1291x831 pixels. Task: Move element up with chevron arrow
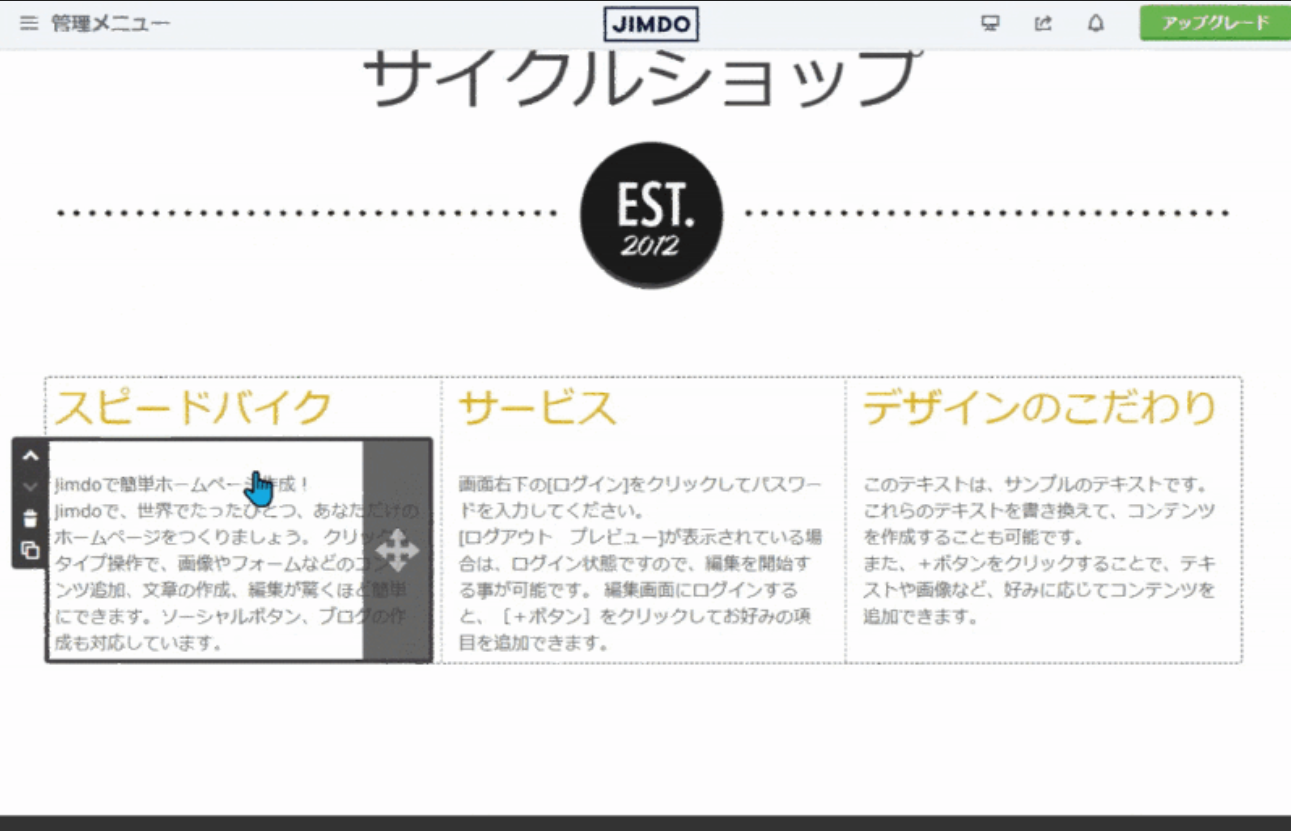click(x=30, y=456)
